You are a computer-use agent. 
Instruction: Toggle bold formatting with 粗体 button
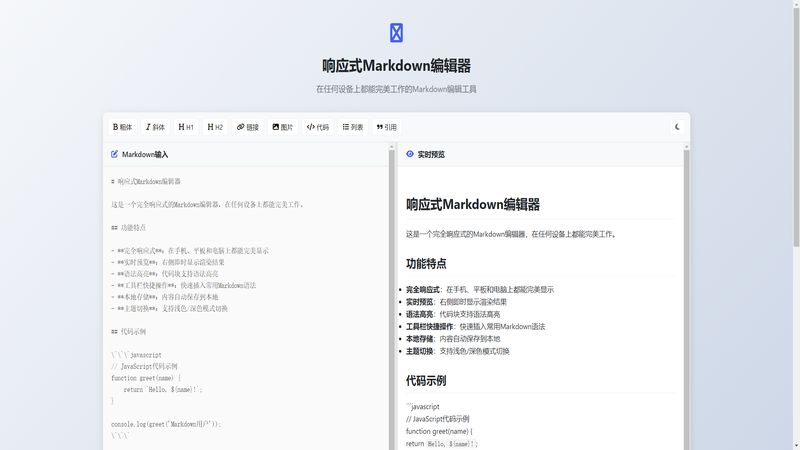tap(122, 127)
